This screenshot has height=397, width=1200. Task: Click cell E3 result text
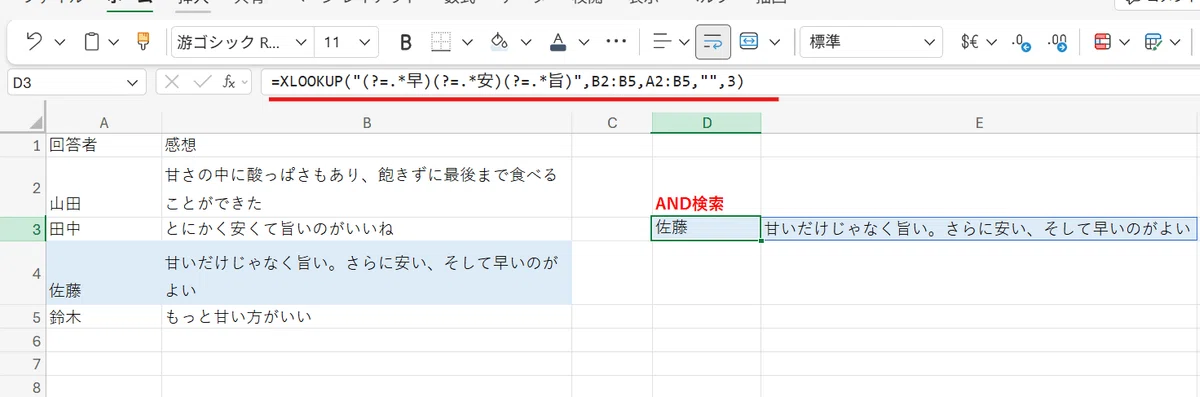click(x=980, y=229)
